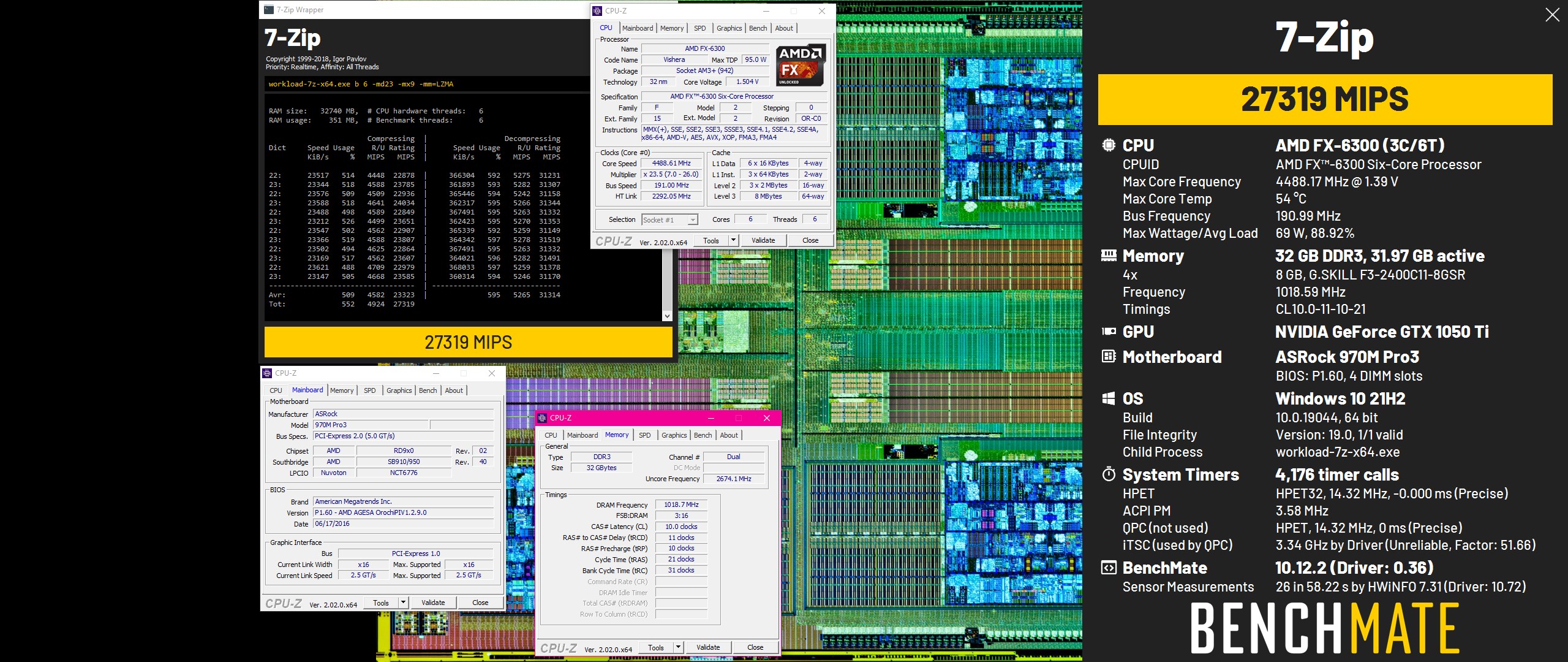This screenshot has height=662, width=1568.
Task: Click the yellow 27319 MIPS bar in 7-Zip Wrapper
Action: point(469,342)
